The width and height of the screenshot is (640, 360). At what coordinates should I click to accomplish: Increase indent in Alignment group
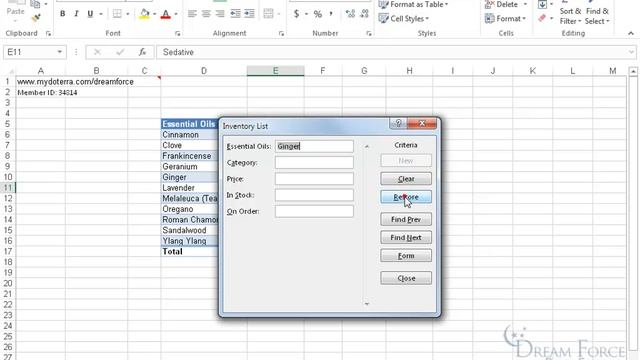tap(249, 14)
